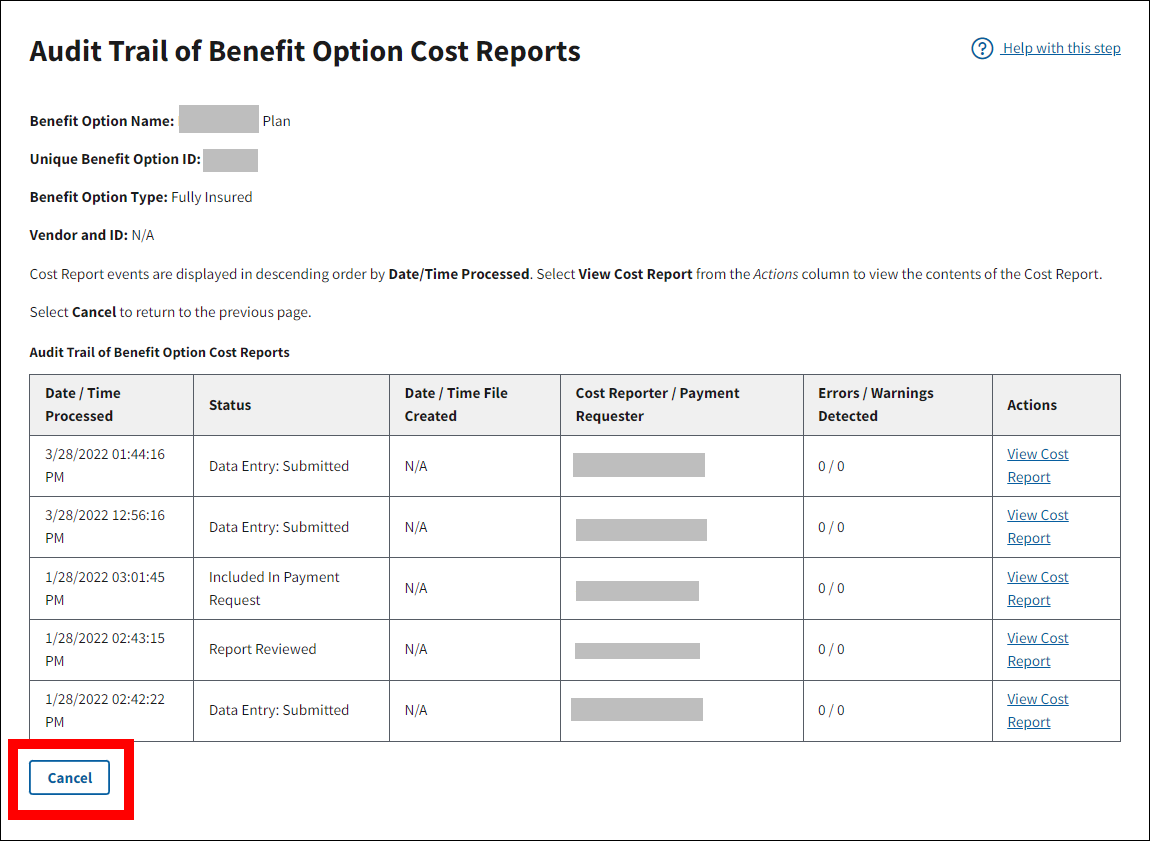Click the 'Date / Time Processed' column header
This screenshot has height=841, width=1150.
83,405
